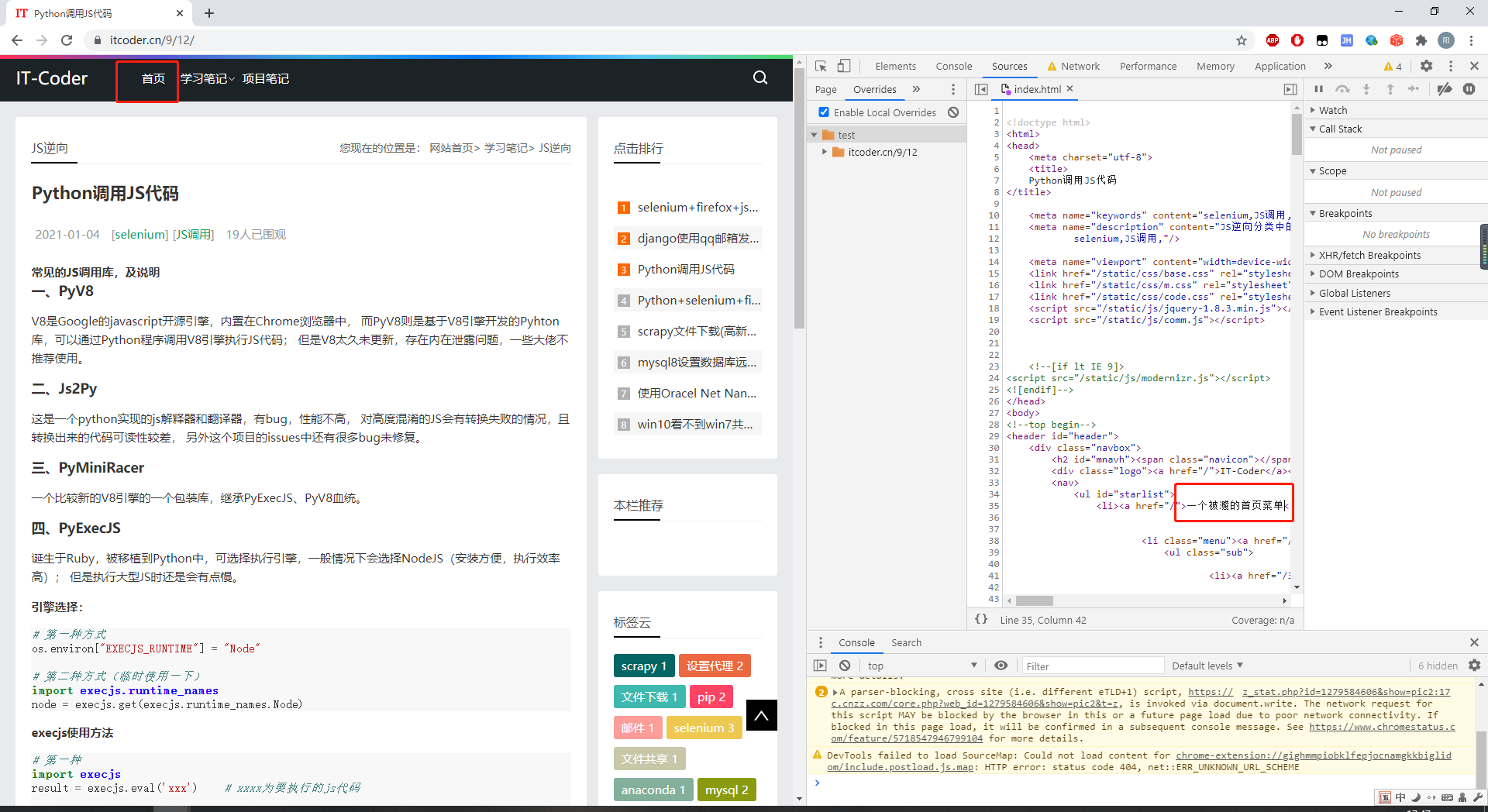Click the console Filter input field
Screen dimensions: 1488x812
pos(1091,666)
